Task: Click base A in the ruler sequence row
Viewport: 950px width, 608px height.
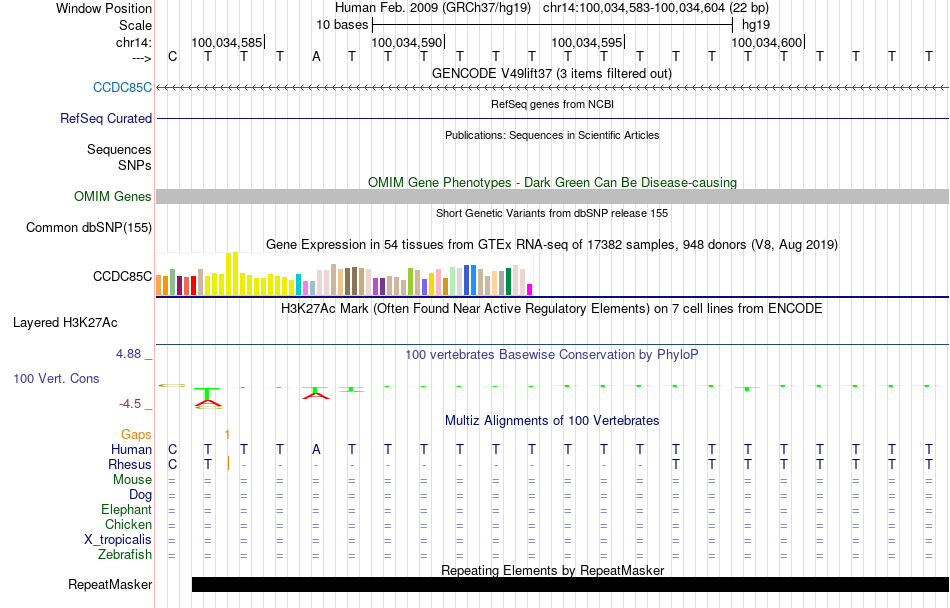Action: [316, 57]
